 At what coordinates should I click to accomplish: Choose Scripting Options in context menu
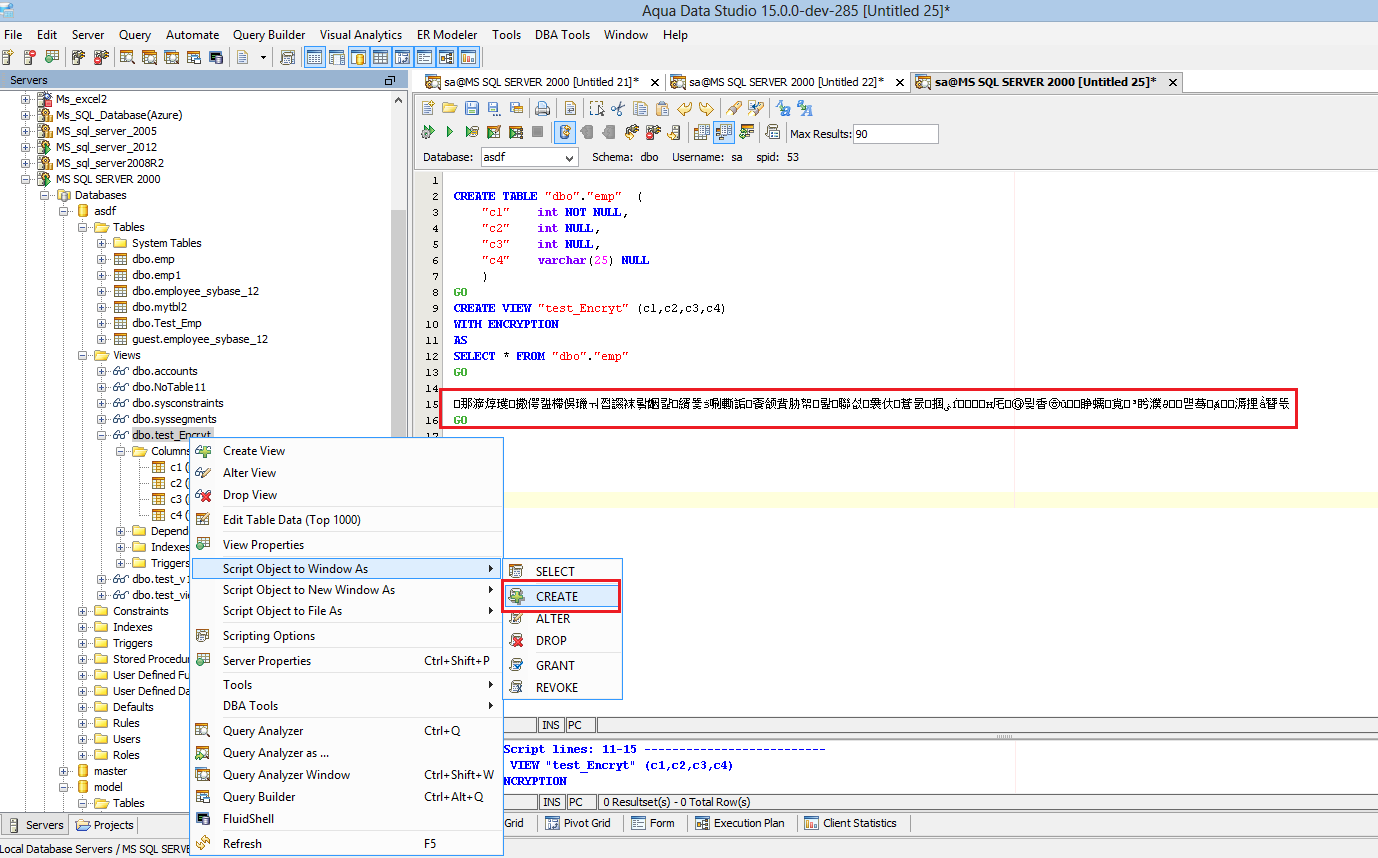click(x=345, y=636)
